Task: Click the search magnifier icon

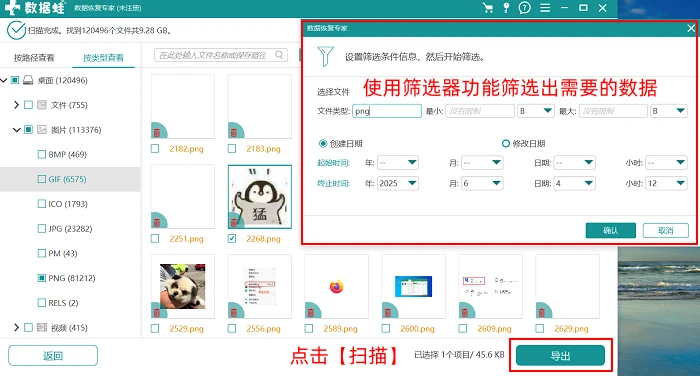Action: coord(279,55)
